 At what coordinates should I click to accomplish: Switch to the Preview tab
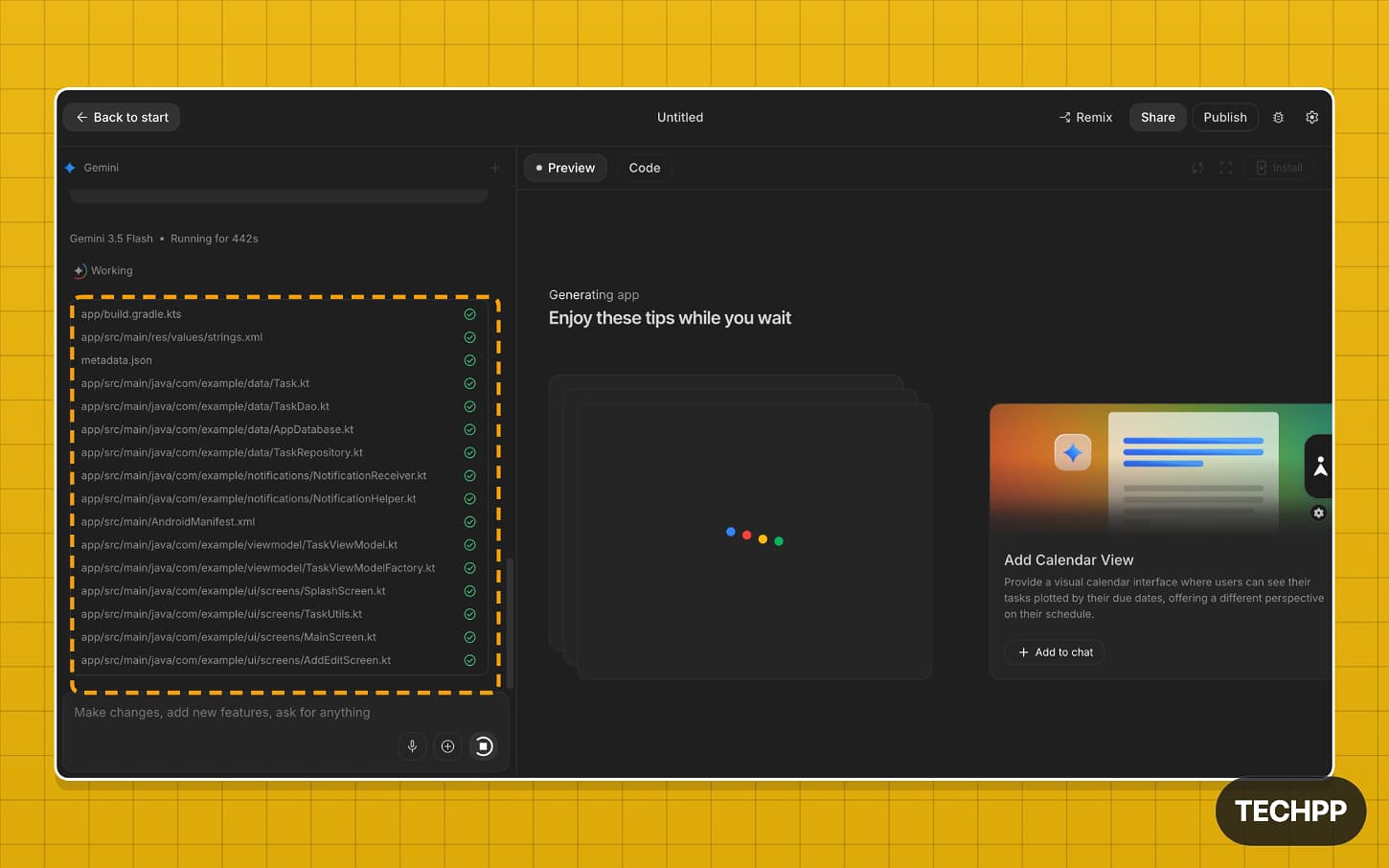tap(565, 168)
